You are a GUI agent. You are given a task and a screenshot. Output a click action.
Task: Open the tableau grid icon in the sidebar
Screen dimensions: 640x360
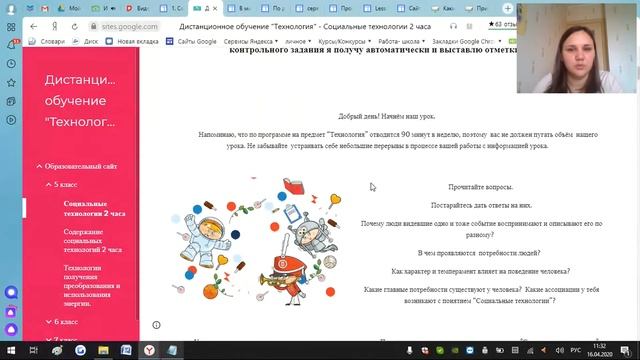point(11,27)
